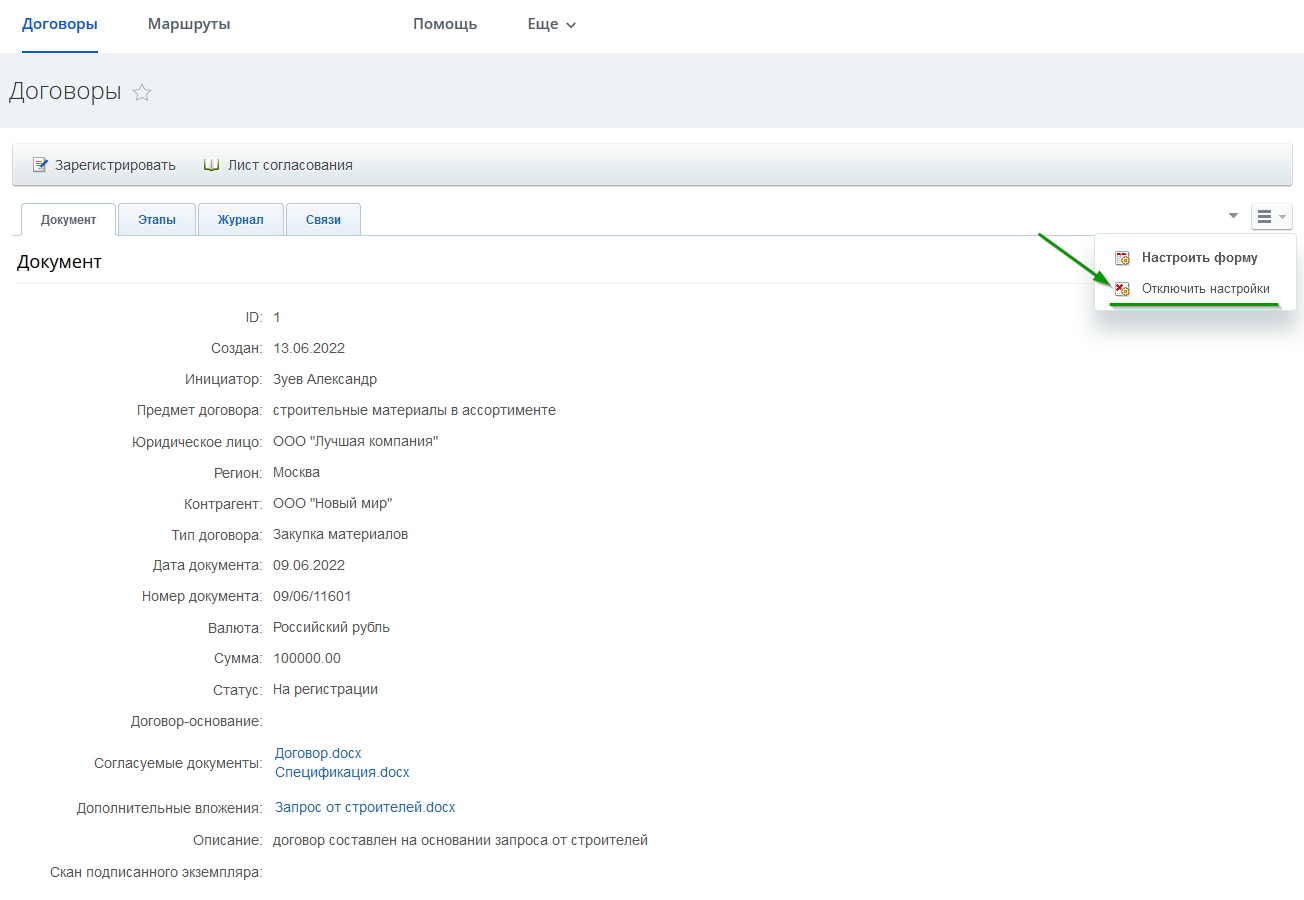Open the Связи tab
Screen dimensions: 1304x900
[323, 220]
